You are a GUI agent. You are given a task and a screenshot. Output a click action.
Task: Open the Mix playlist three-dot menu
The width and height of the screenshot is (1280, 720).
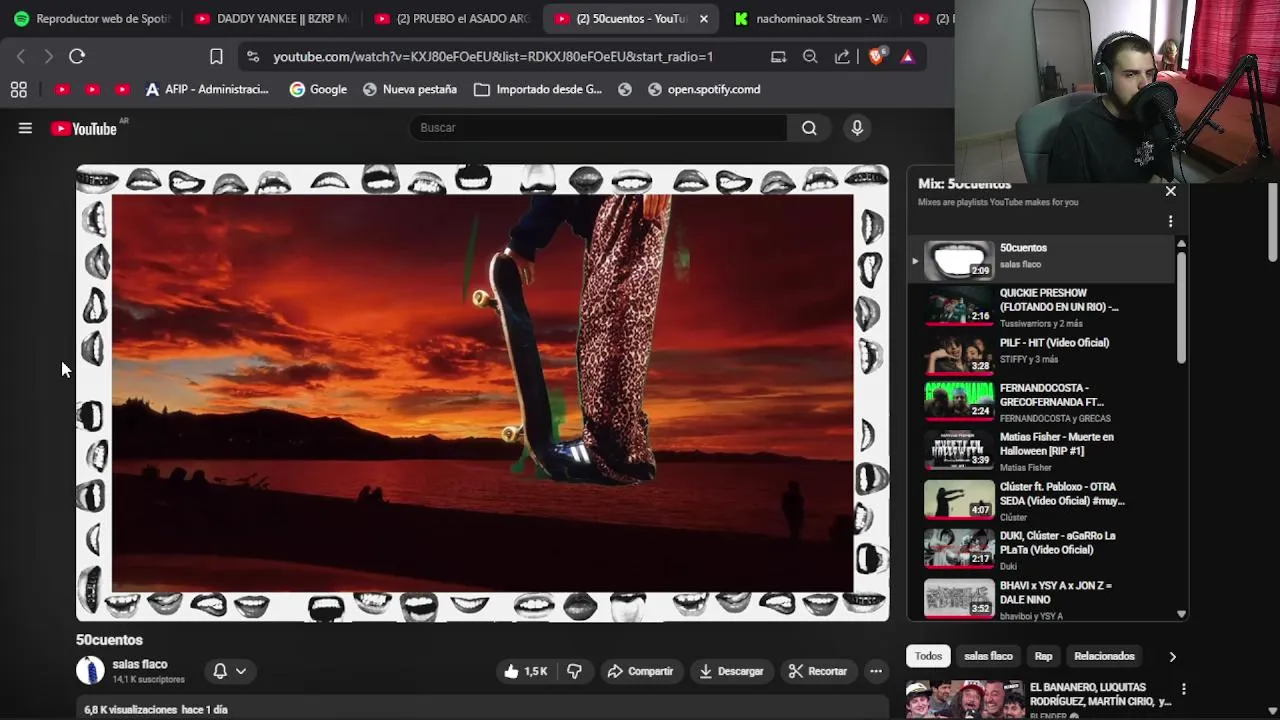(1170, 222)
